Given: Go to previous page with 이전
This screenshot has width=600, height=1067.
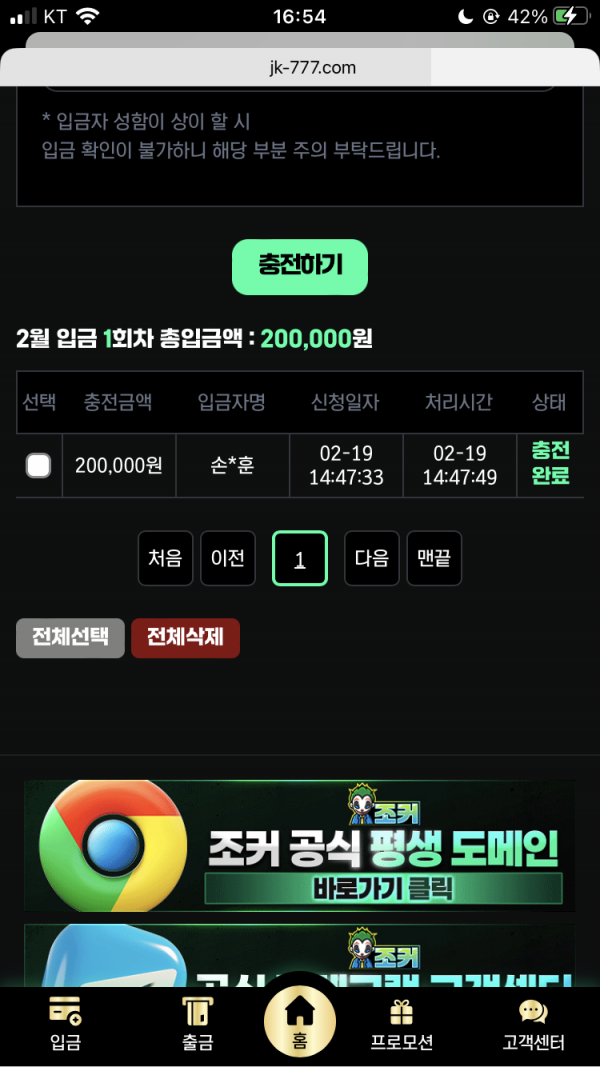Looking at the screenshot, I should tap(228, 558).
